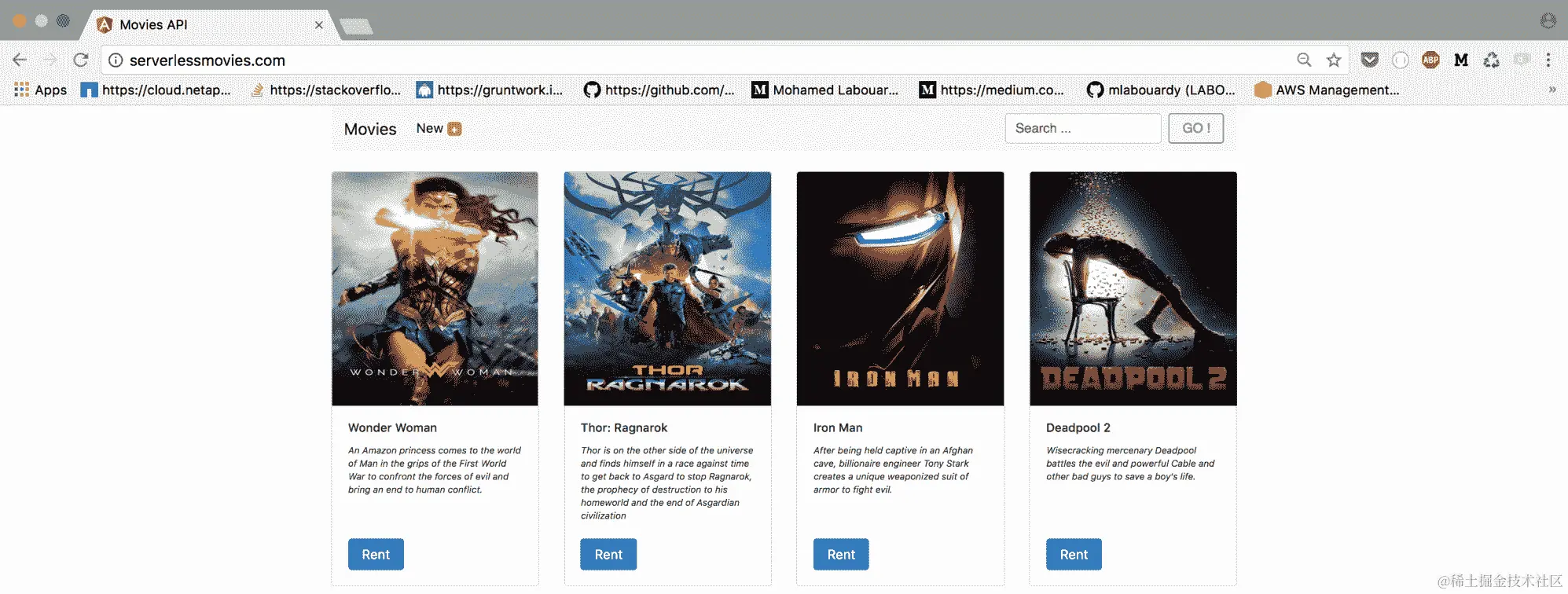The height and width of the screenshot is (594, 1568).
Task: Open a new browser tab
Action: (x=356, y=27)
